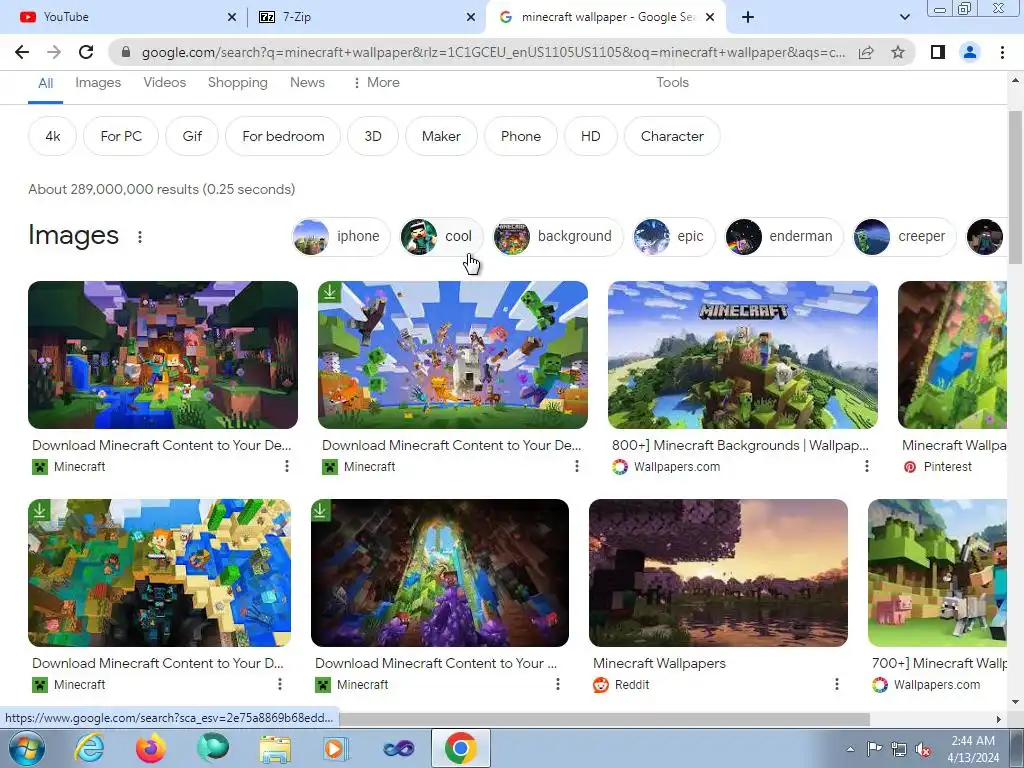Click the share page icon in address bar
Screen dimensions: 1024x768
[x=866, y=52]
